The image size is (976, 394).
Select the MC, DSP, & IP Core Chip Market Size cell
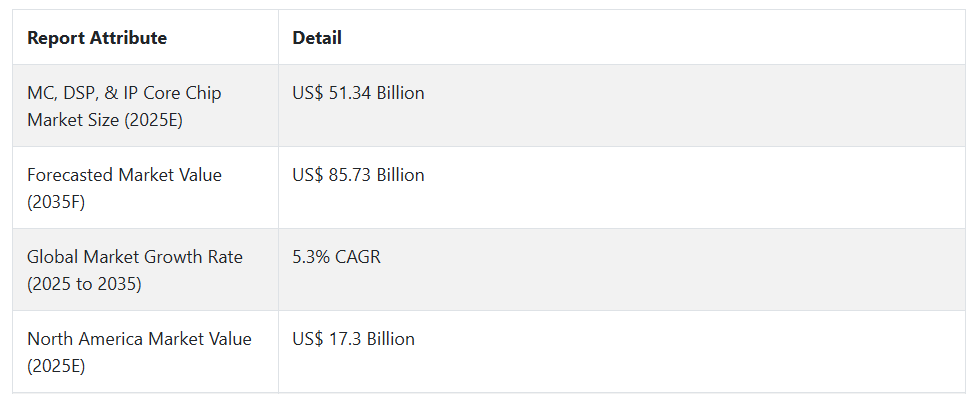(145, 106)
